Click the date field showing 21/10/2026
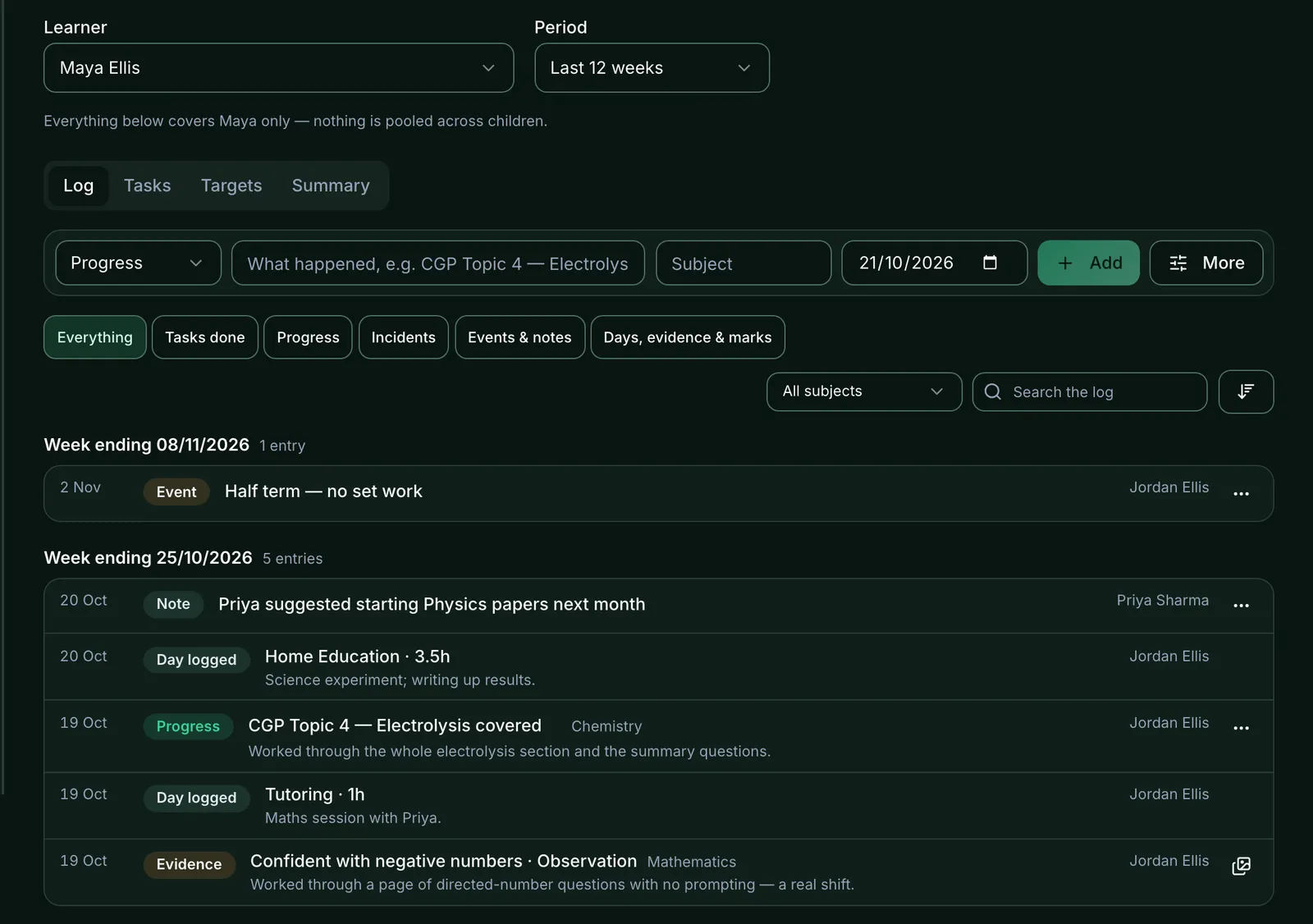 [934, 263]
